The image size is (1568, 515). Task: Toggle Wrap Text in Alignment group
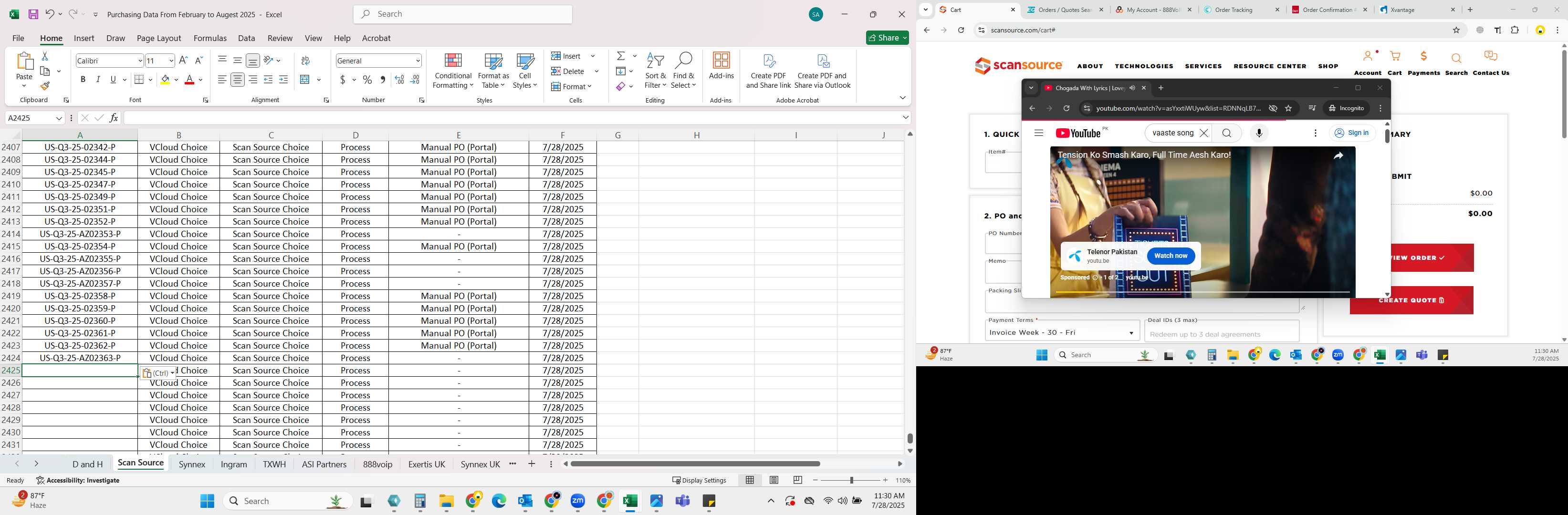[x=305, y=60]
